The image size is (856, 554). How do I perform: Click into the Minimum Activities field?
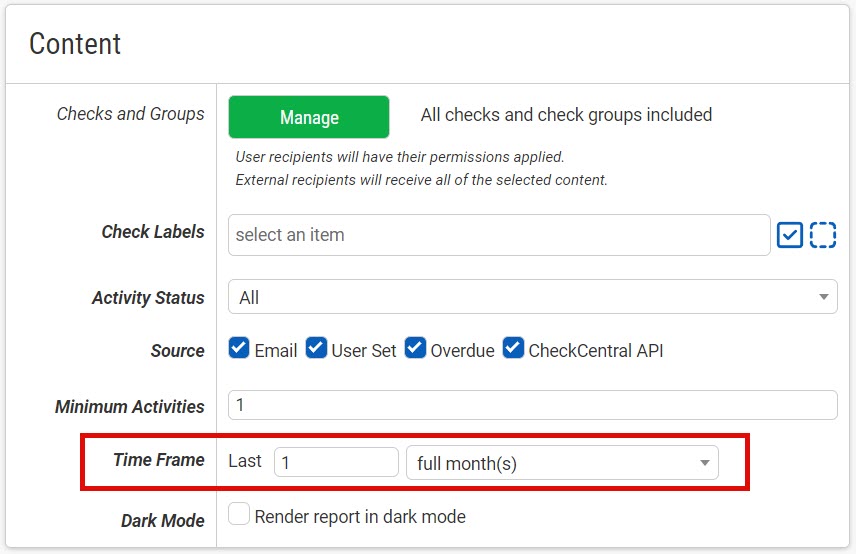(532, 405)
